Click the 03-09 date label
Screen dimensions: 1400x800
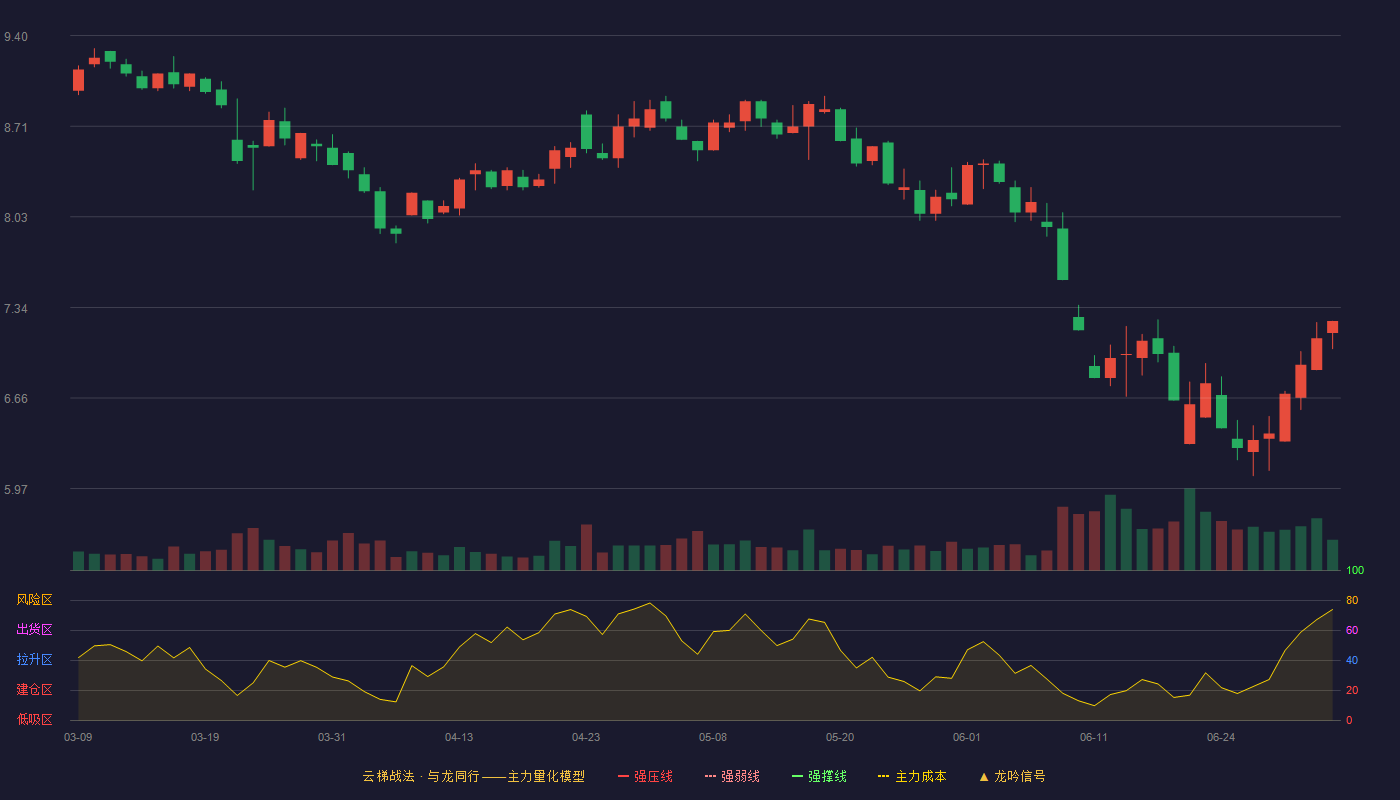pos(78,737)
